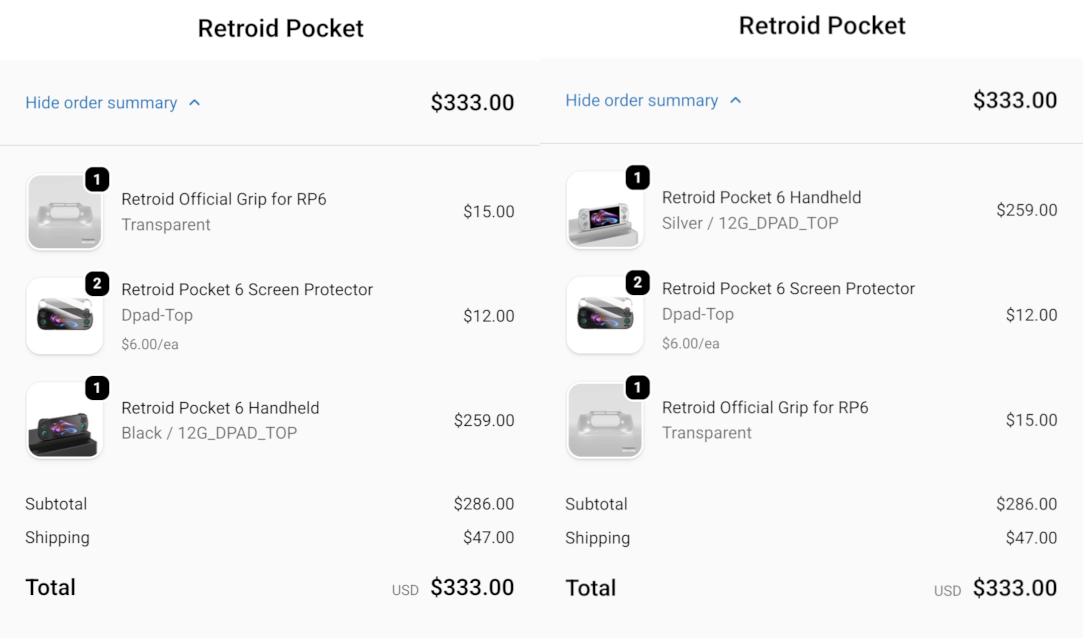
Task: Click the quantity badge on the right summary's Grip
Action: [637, 387]
